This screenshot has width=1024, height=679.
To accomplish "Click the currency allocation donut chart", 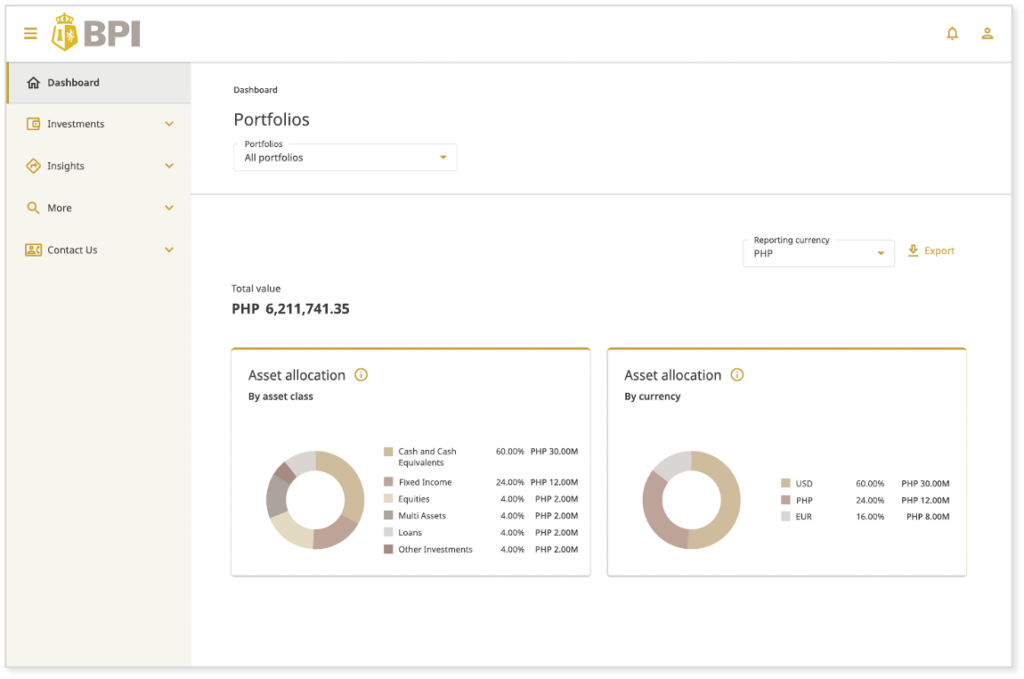I will coord(690,499).
